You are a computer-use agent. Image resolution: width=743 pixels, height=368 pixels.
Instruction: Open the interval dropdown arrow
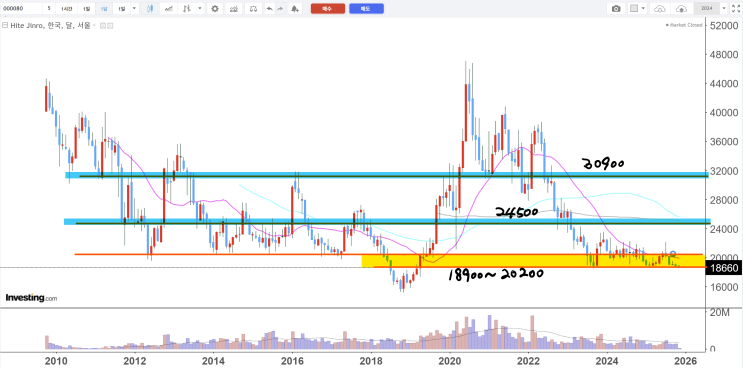tap(135, 9)
